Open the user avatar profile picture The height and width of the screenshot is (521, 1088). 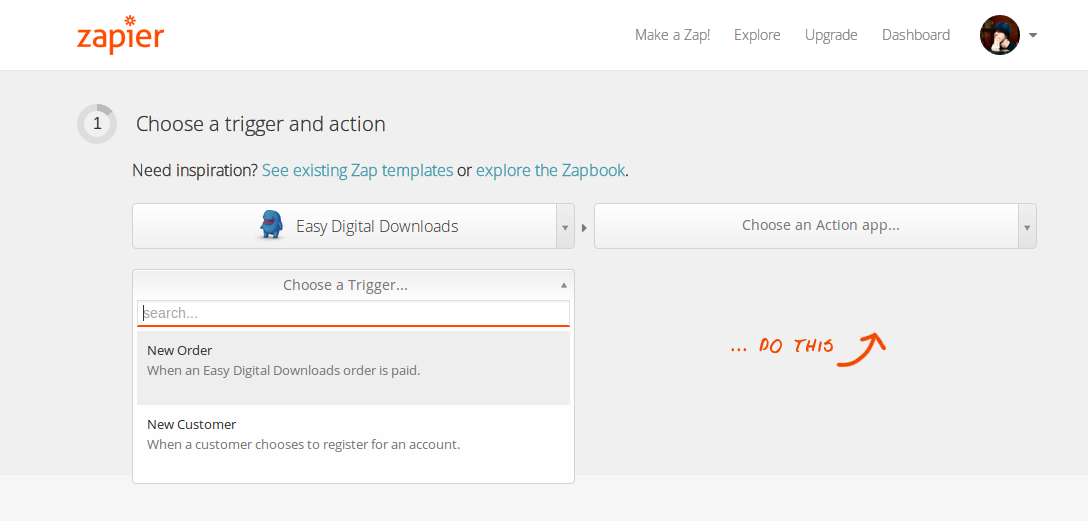999,35
